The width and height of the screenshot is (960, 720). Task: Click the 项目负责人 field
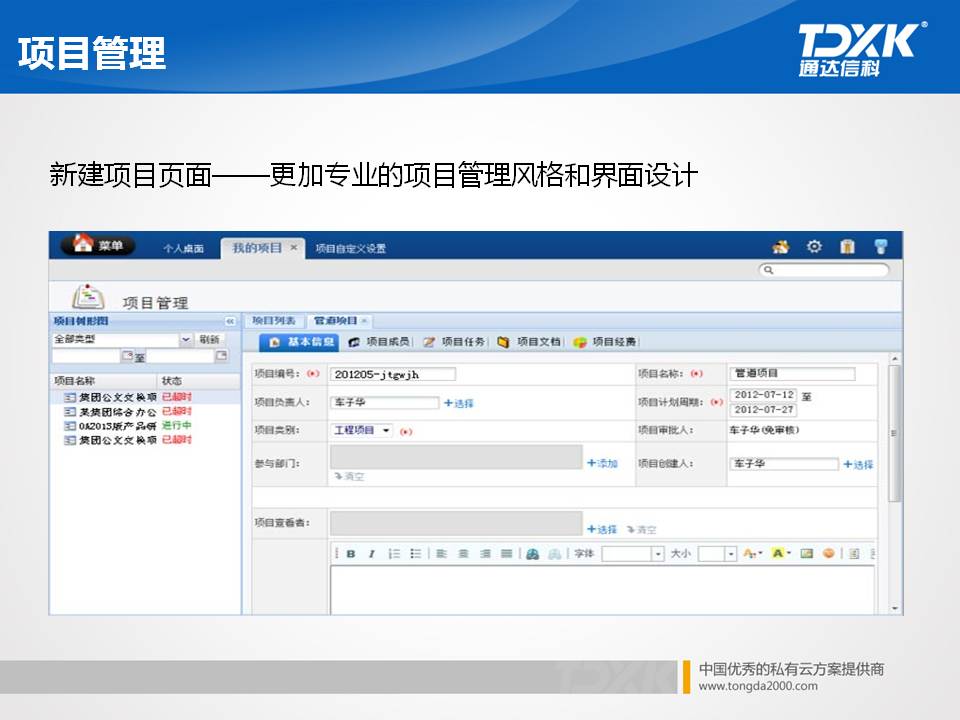click(x=384, y=402)
